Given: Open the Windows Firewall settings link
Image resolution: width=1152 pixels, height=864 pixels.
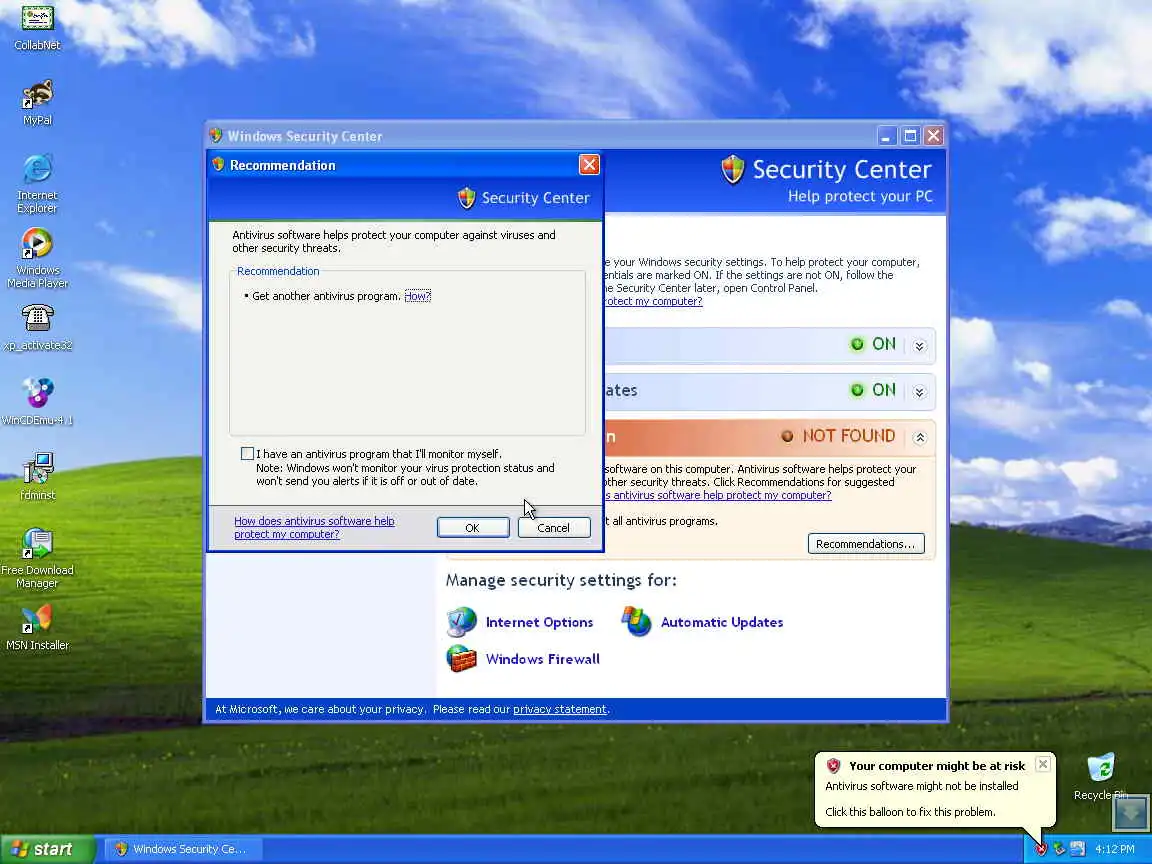Looking at the screenshot, I should (x=542, y=659).
